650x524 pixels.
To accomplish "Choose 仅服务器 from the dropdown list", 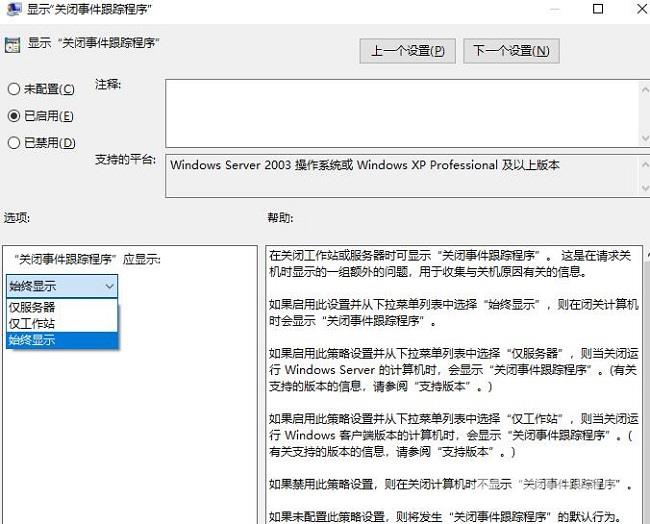I will pos(62,307).
